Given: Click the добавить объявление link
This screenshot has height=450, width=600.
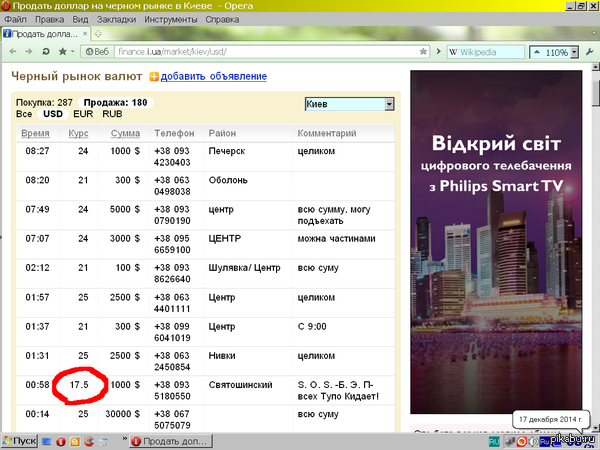Looking at the screenshot, I should pos(213,76).
